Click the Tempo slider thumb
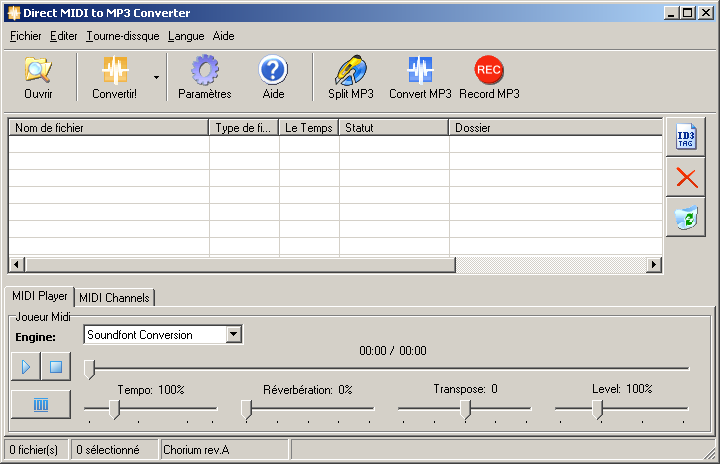 pos(114,409)
